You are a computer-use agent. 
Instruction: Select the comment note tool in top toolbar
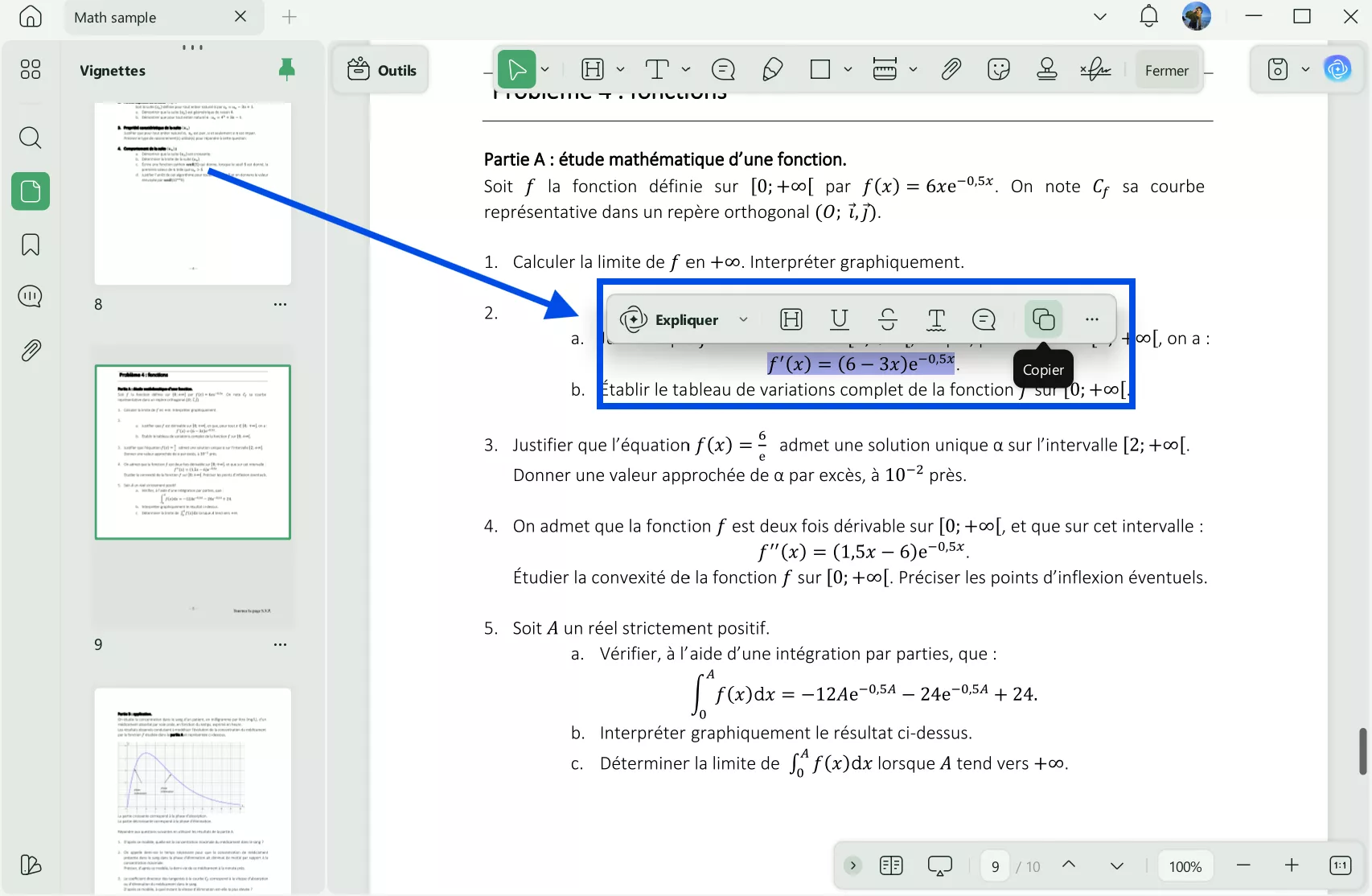click(724, 70)
